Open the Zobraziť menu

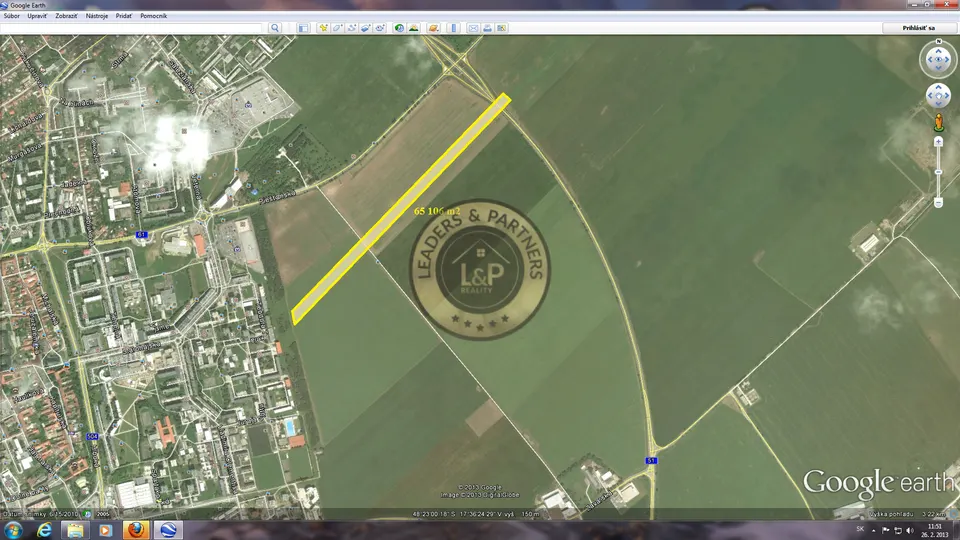[67, 16]
